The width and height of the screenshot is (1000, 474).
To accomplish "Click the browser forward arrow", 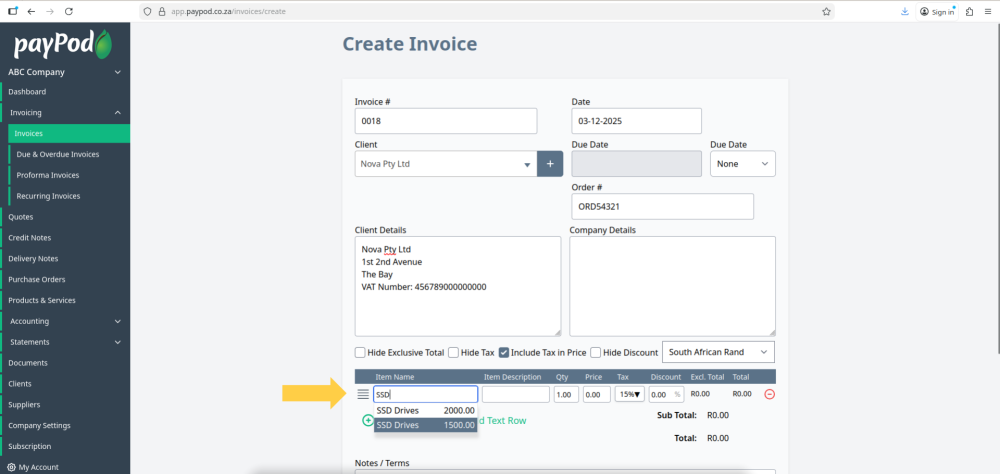I will pyautogui.click(x=50, y=11).
